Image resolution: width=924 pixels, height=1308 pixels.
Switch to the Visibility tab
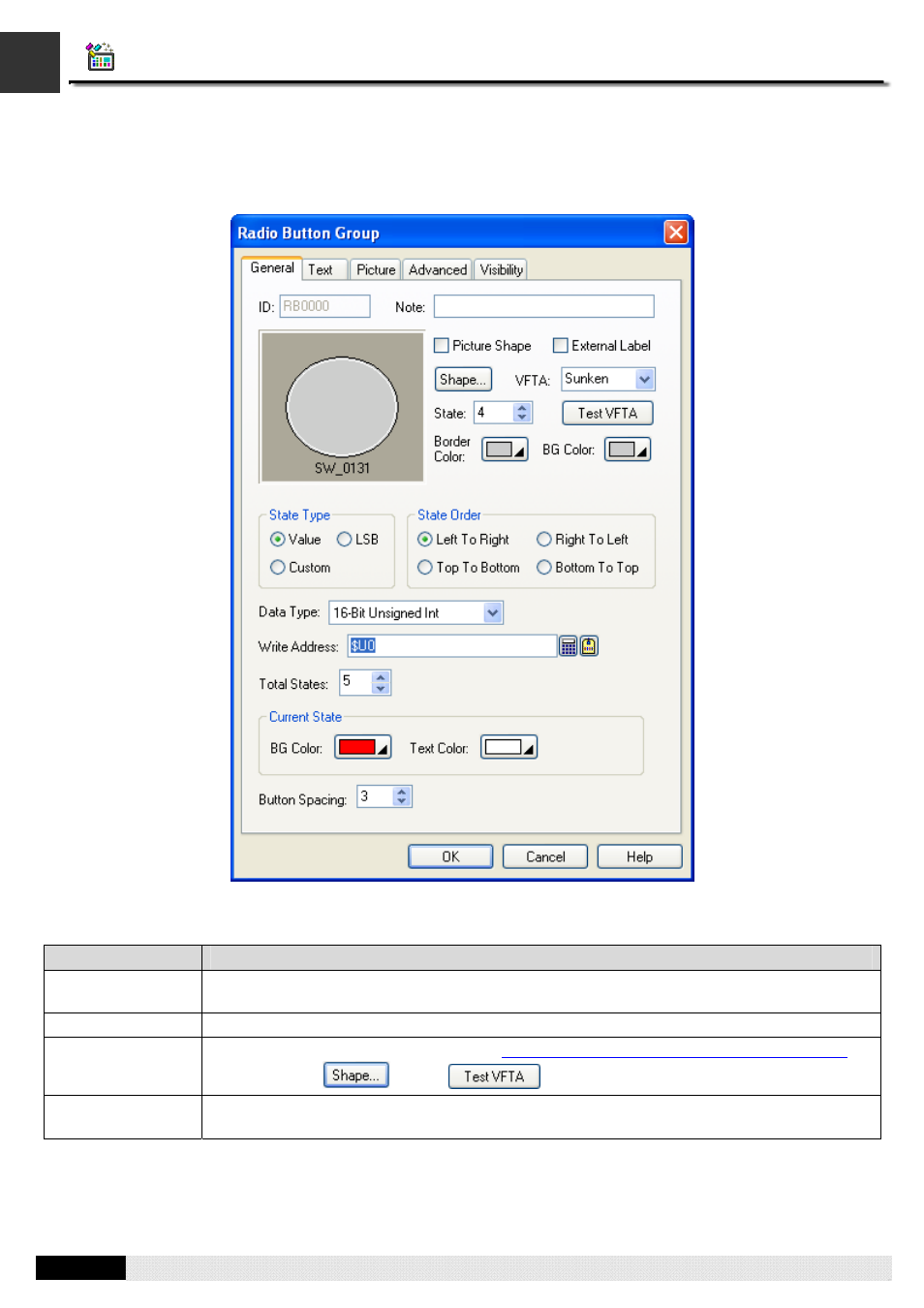tap(502, 270)
